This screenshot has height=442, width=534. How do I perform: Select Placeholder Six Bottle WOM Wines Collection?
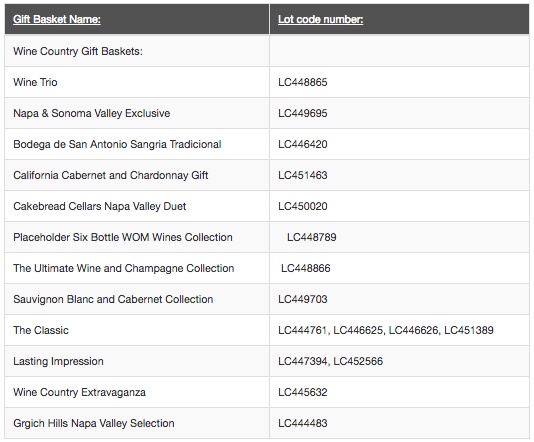pyautogui.click(x=123, y=237)
